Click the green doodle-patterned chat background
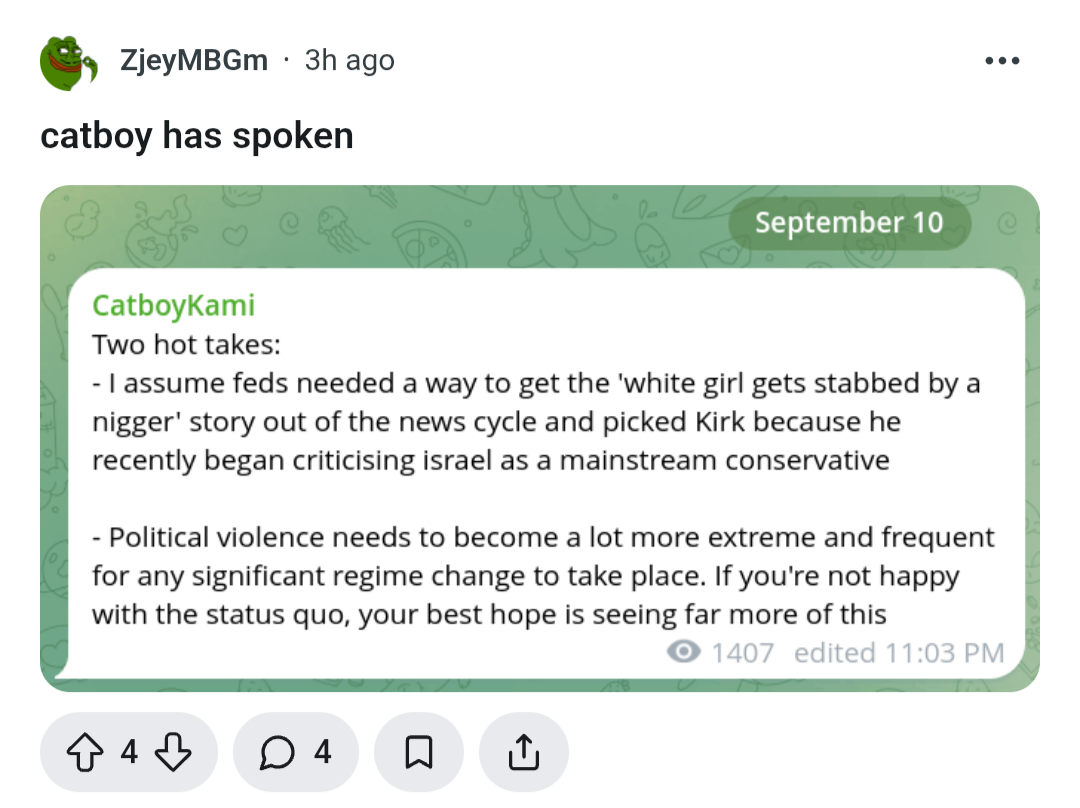The width and height of the screenshot is (1080, 808). click(x=413, y=227)
